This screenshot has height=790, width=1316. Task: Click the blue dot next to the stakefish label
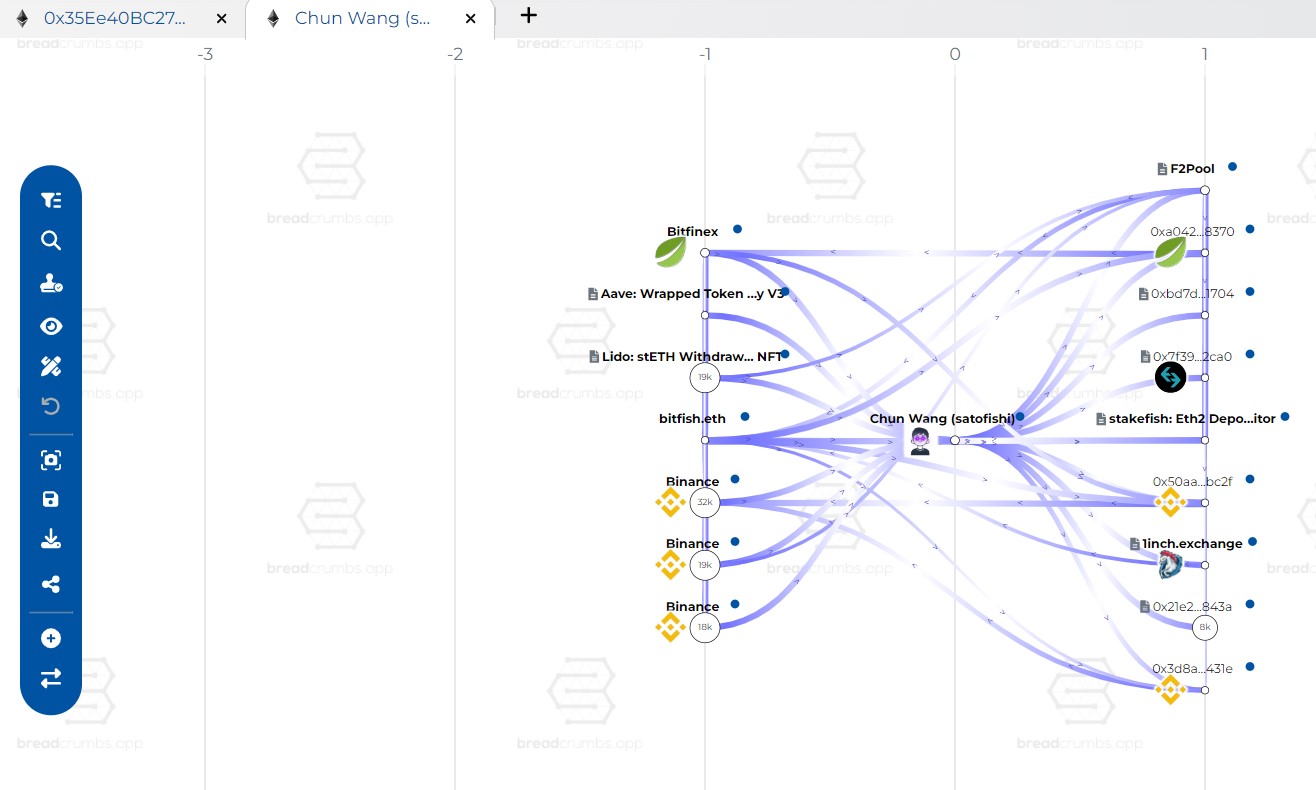(1285, 416)
